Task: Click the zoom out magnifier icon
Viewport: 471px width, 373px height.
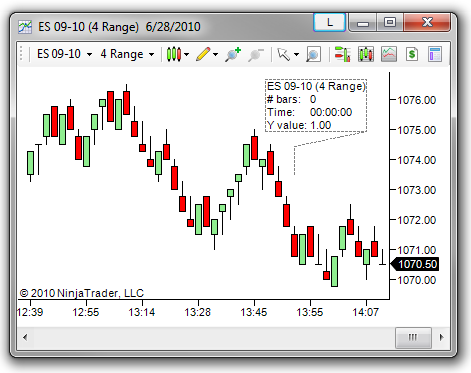Action: (256, 54)
